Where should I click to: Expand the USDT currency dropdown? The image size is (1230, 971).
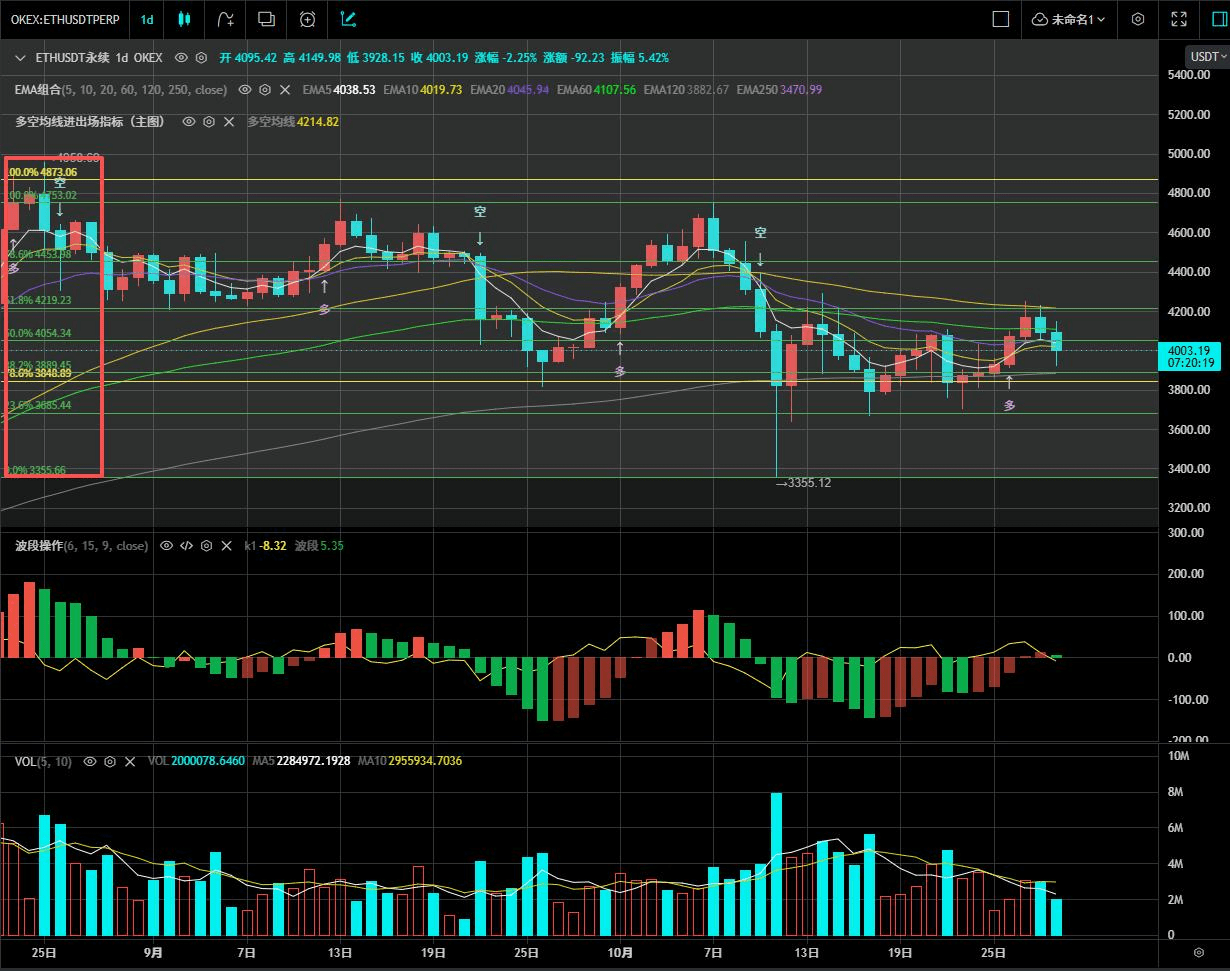point(1207,57)
